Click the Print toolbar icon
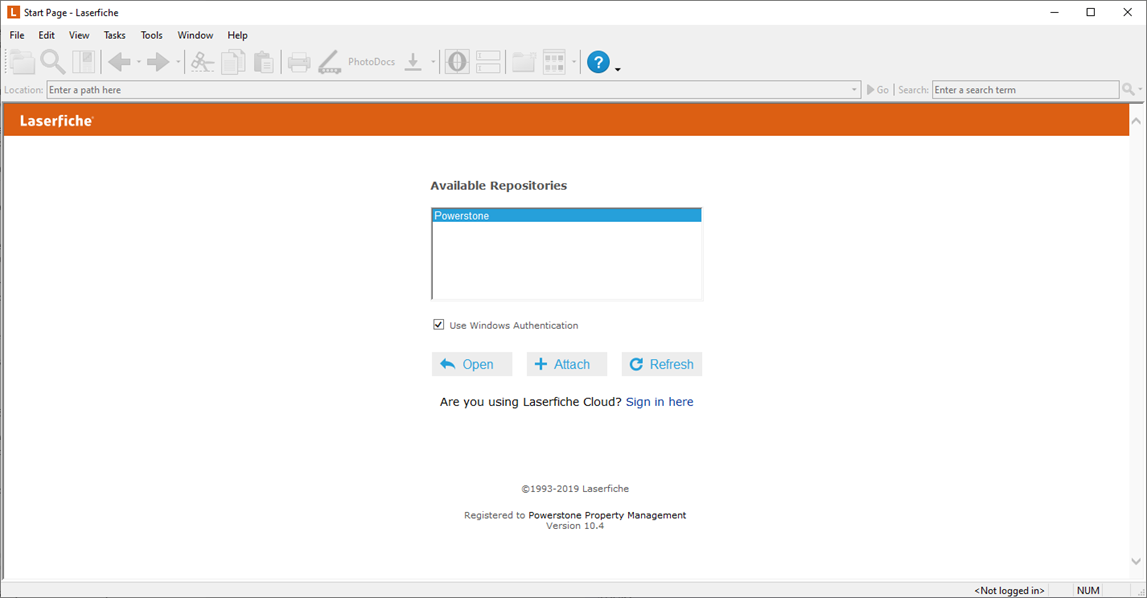Image resolution: width=1147 pixels, height=598 pixels. tap(298, 62)
